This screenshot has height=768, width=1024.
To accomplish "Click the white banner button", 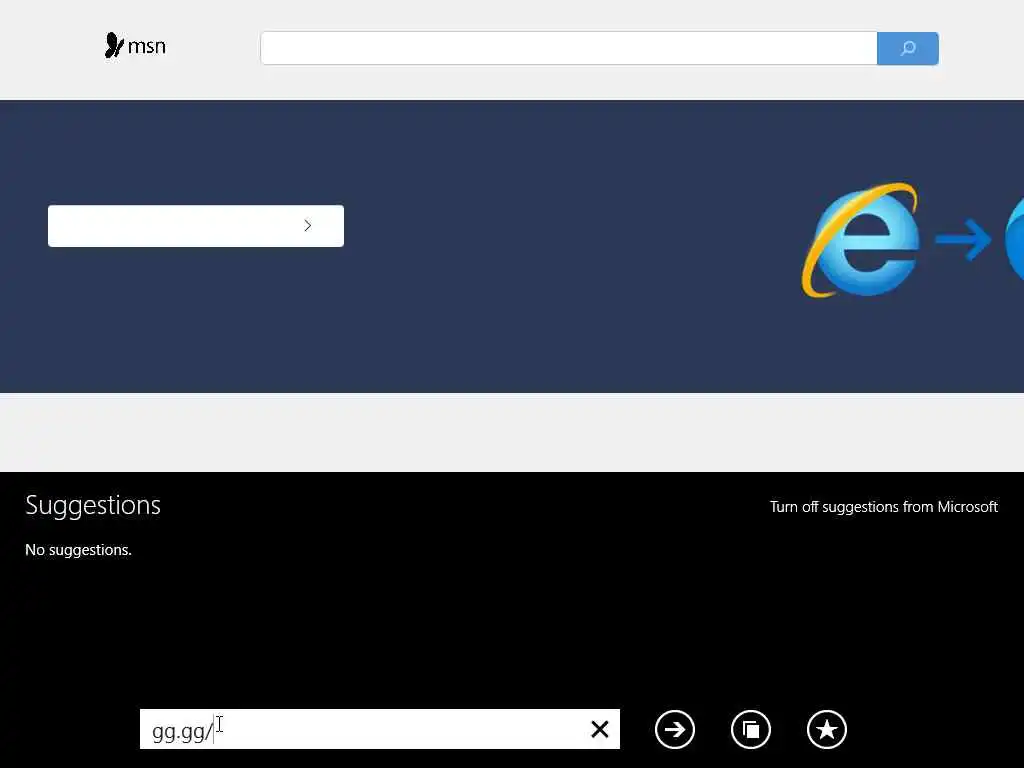I will click(196, 226).
